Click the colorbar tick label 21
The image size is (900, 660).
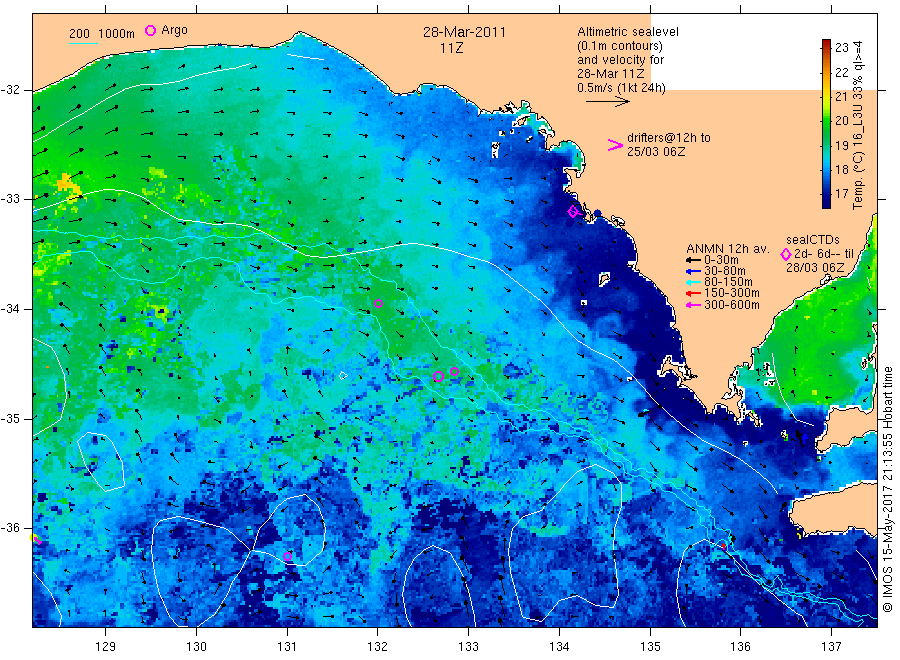tap(841, 96)
